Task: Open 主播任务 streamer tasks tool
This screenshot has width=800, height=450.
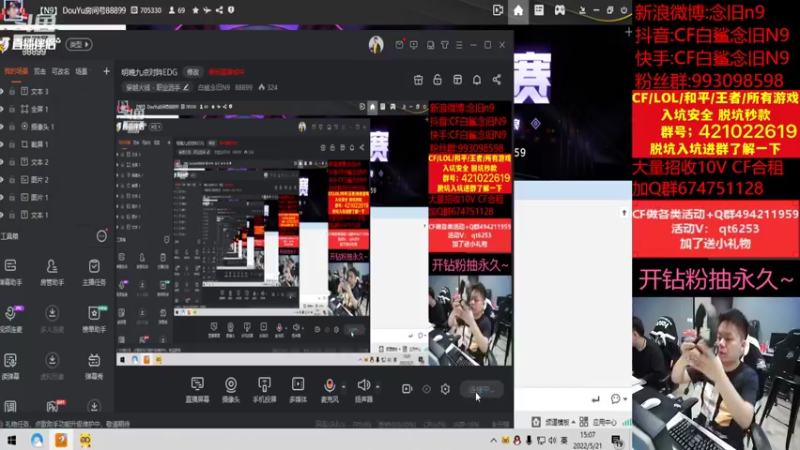Action: click(x=94, y=271)
